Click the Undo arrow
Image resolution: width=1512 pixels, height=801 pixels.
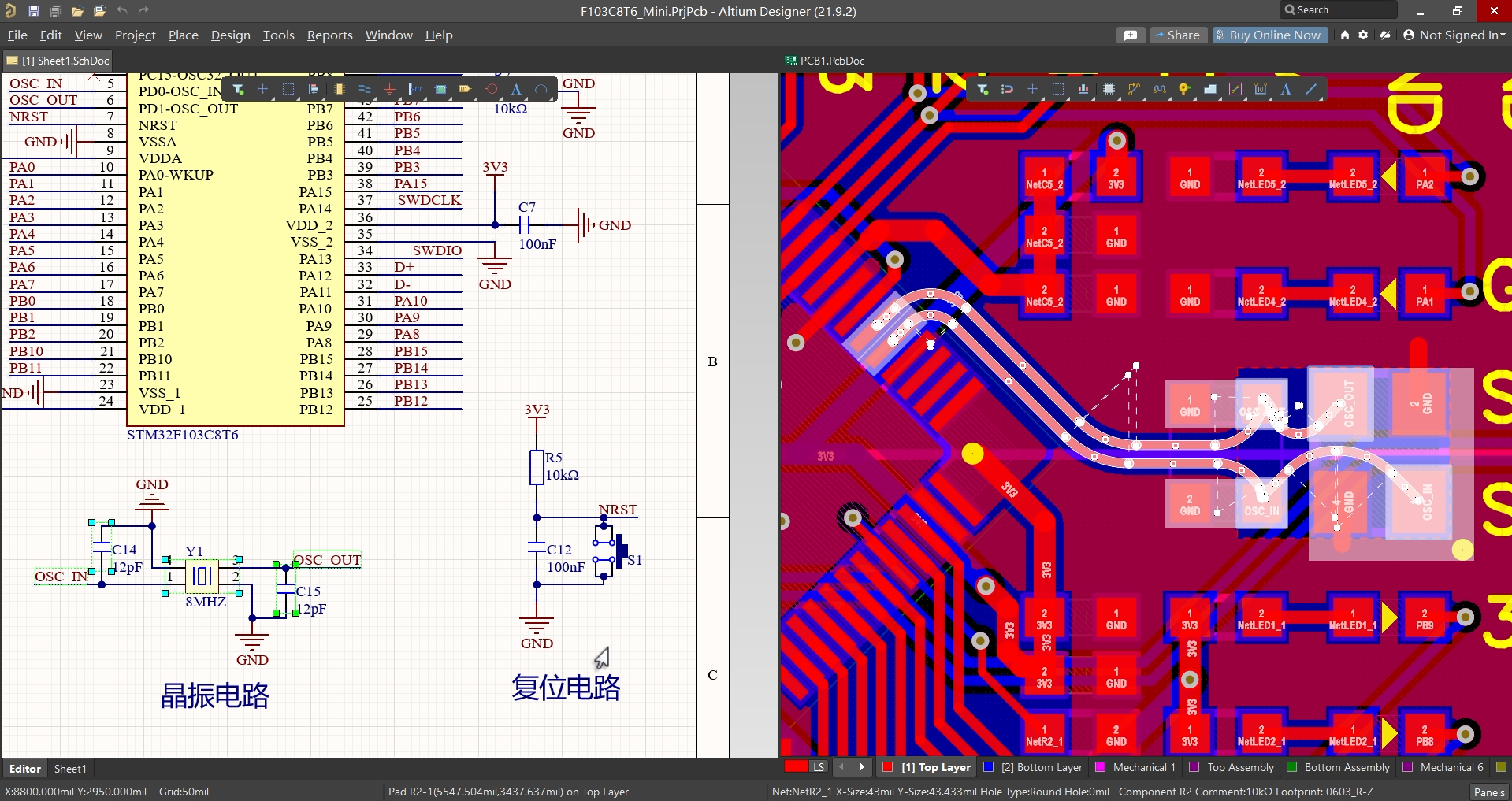[x=122, y=11]
